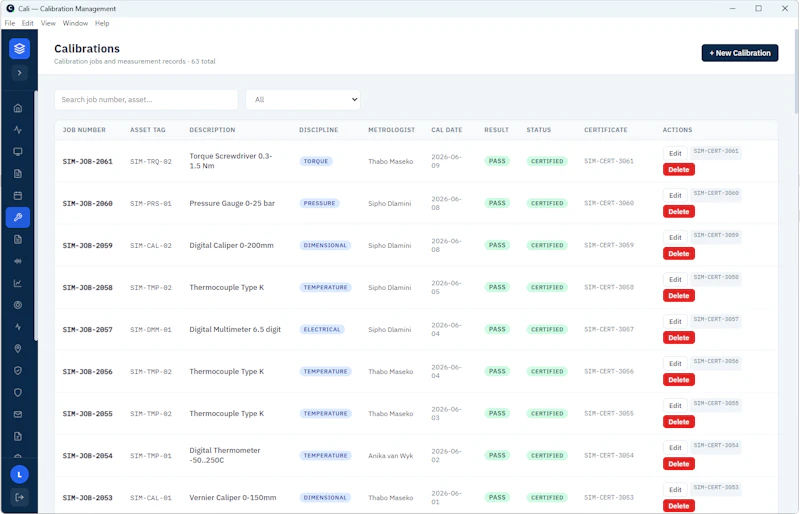The width and height of the screenshot is (800, 514).
Task: Click the Vernier Caliper 0-150mm description
Action: (x=233, y=498)
